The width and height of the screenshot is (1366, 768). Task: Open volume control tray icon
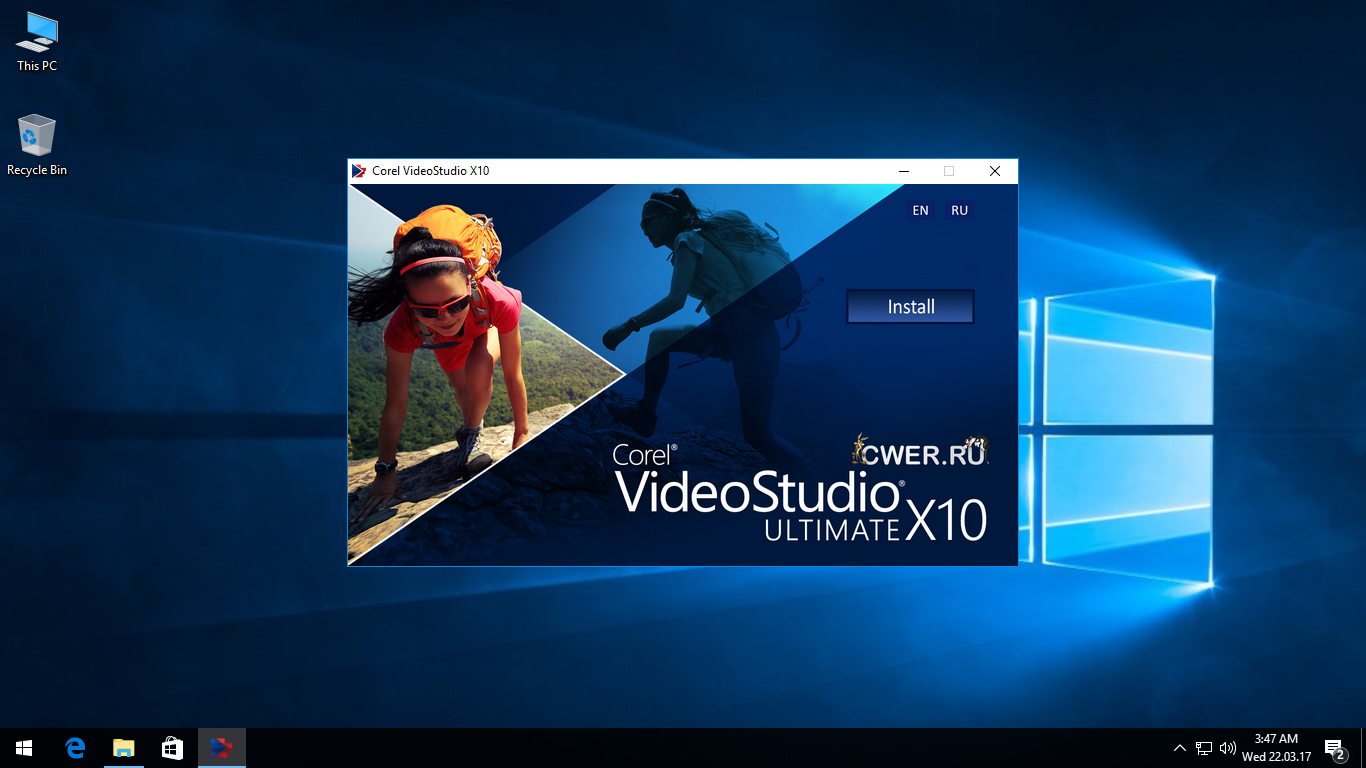pos(1228,748)
